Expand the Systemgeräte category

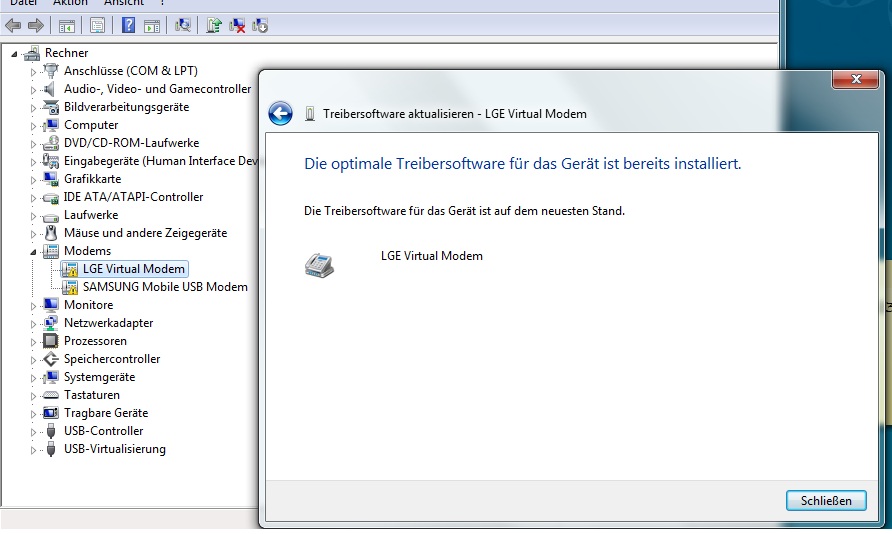pos(33,378)
